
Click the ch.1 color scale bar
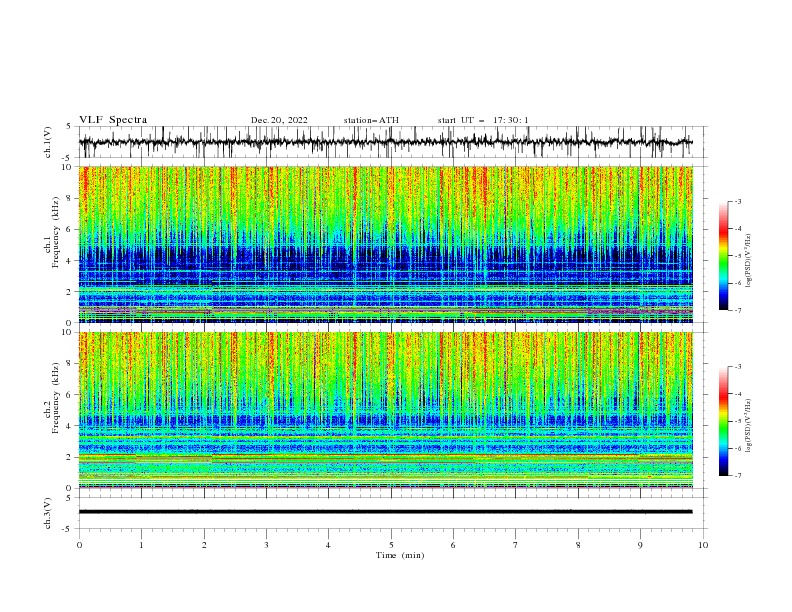(x=723, y=256)
